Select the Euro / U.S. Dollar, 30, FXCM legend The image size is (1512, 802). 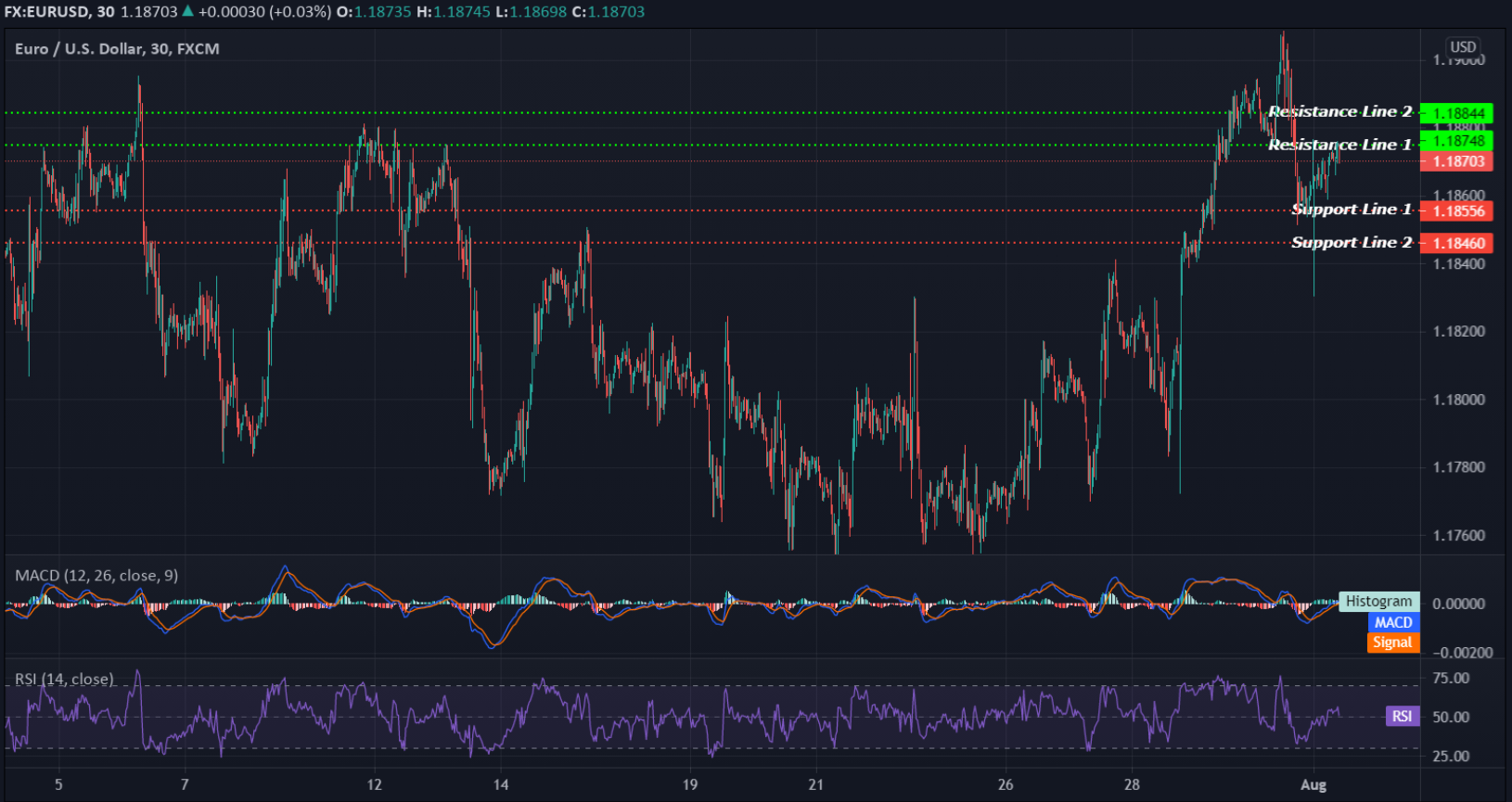pyautogui.click(x=117, y=48)
